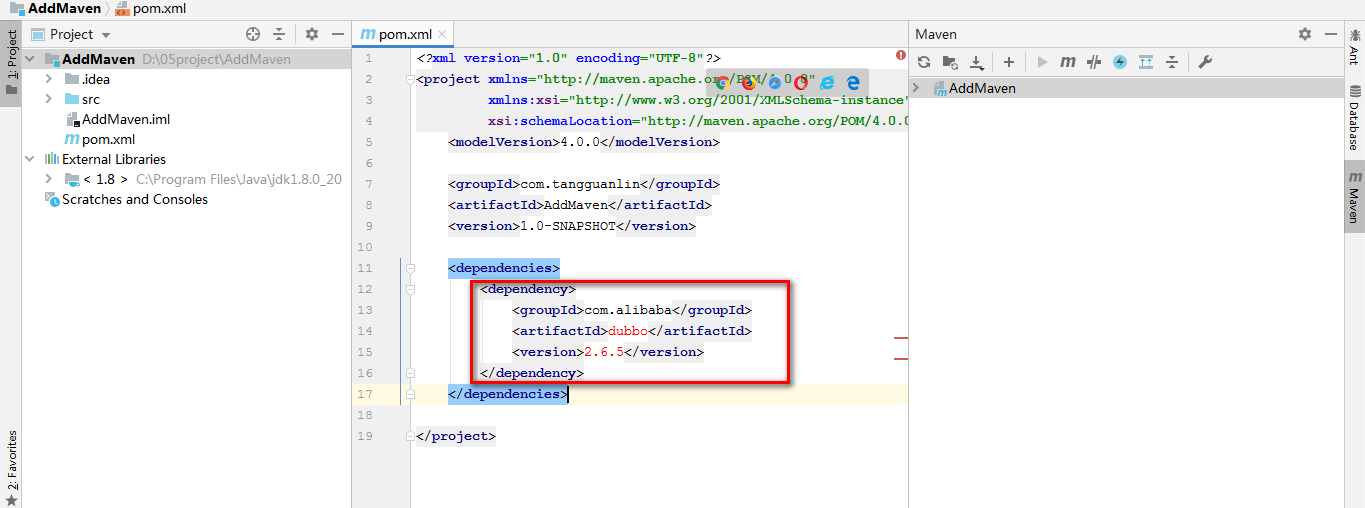Open Favorites star icon
The image size is (1365, 508).
click(x=11, y=499)
